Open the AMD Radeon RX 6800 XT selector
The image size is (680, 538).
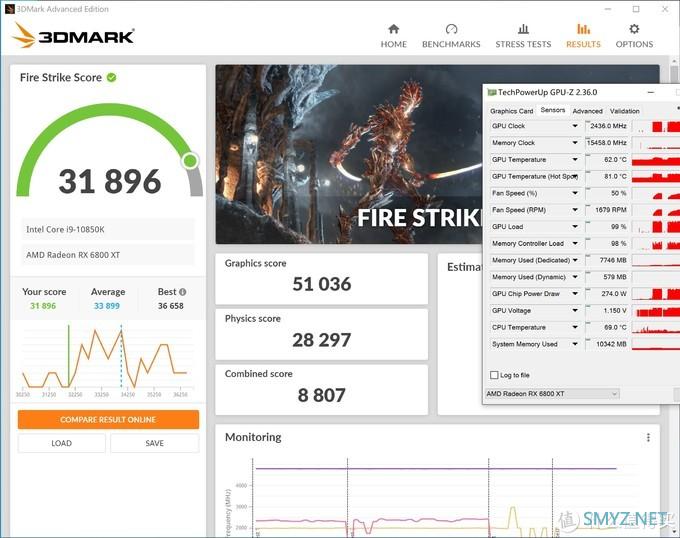coord(552,394)
